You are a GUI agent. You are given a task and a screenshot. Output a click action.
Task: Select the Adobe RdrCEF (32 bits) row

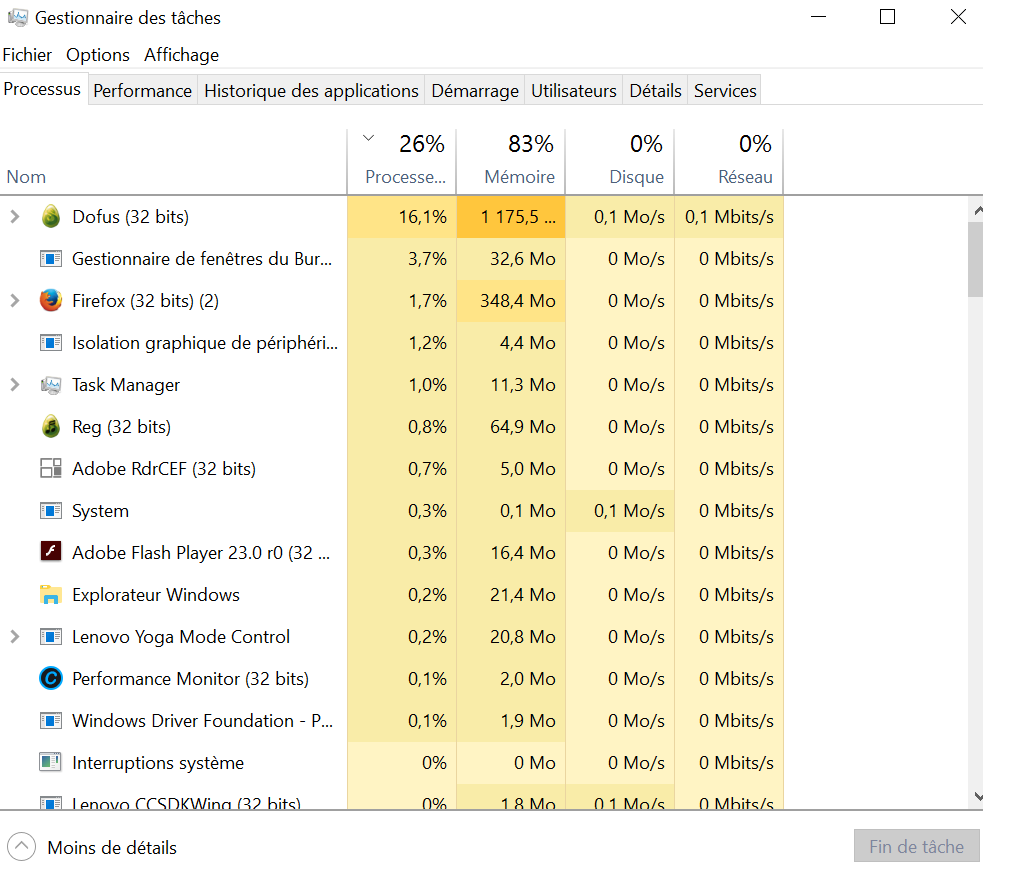392,468
